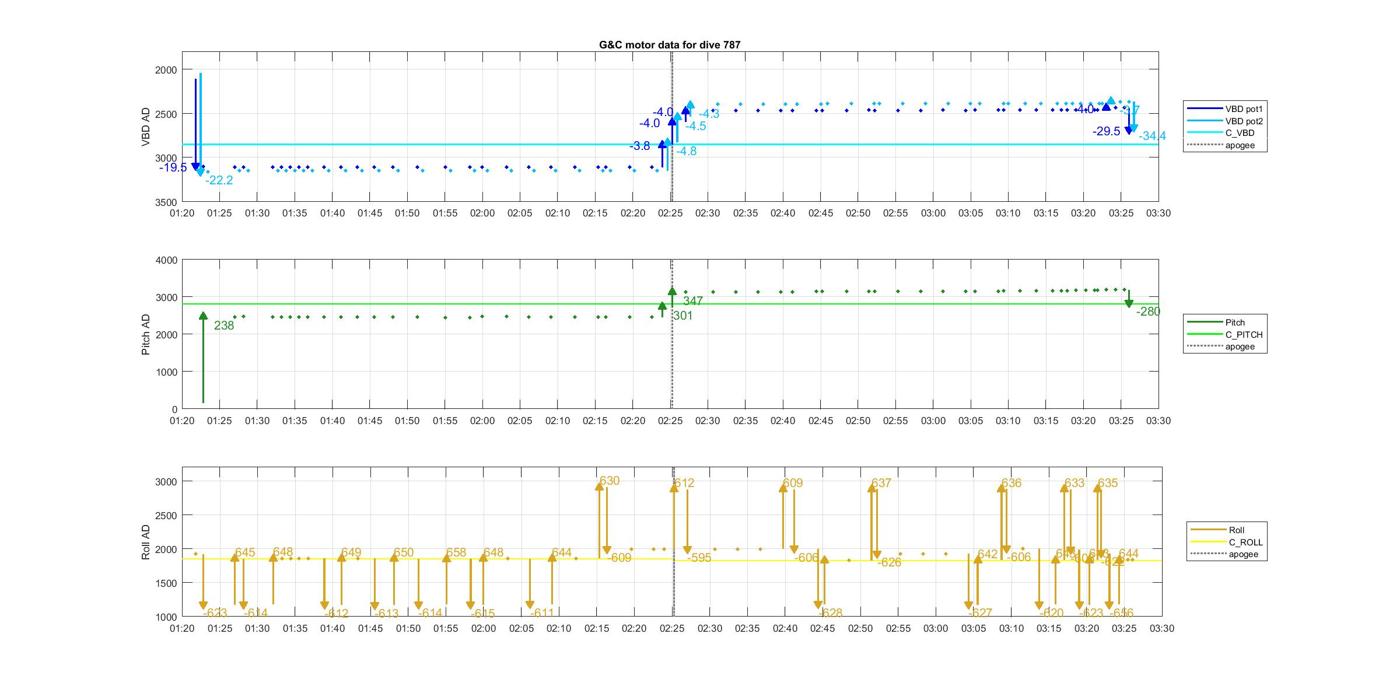Click the '642' roll data label
Screen dimensions: 1400x693
(989, 554)
